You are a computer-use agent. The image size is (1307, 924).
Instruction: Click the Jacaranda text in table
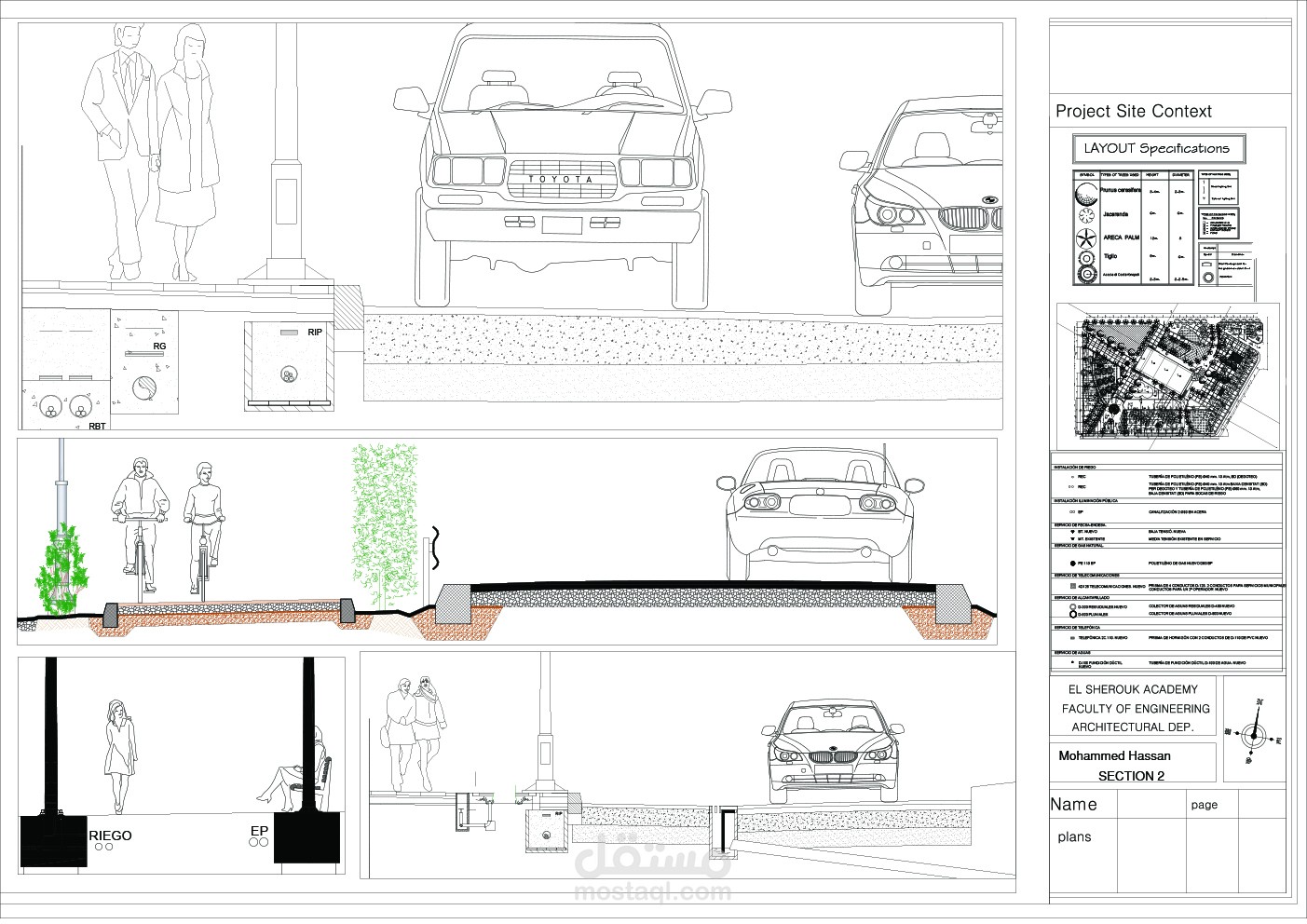tap(1116, 214)
